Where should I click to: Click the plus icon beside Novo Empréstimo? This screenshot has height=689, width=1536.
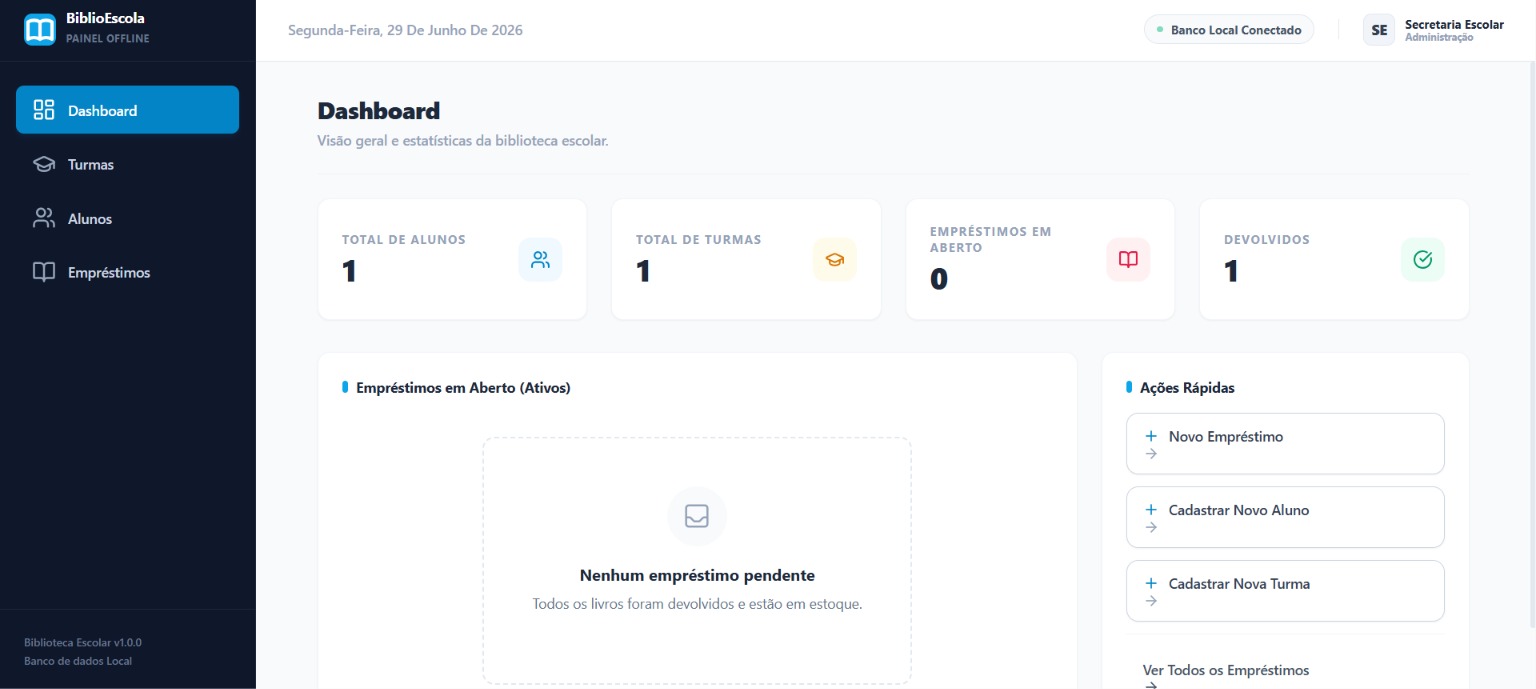tap(1151, 436)
